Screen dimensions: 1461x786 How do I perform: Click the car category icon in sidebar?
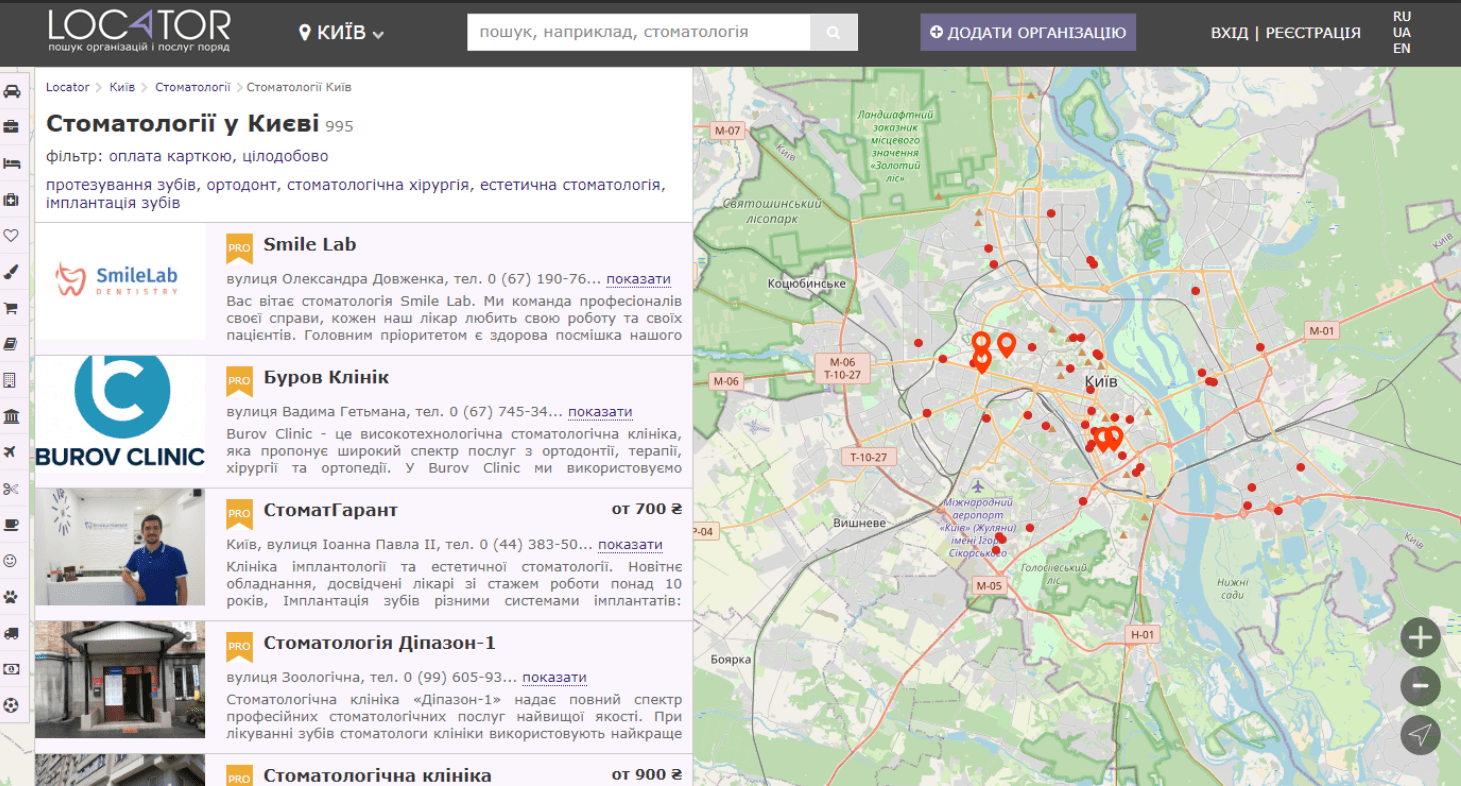point(12,91)
